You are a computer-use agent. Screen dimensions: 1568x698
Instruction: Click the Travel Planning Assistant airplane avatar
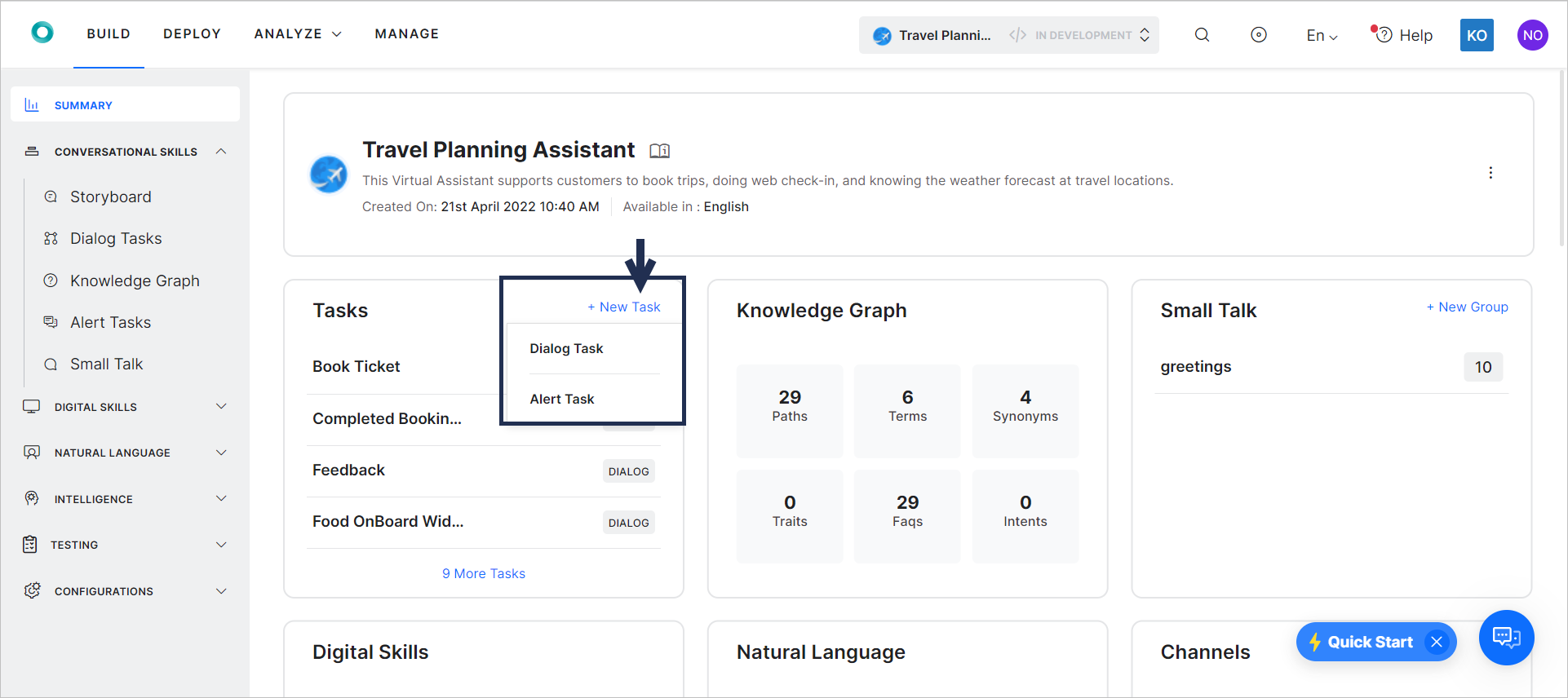click(329, 174)
